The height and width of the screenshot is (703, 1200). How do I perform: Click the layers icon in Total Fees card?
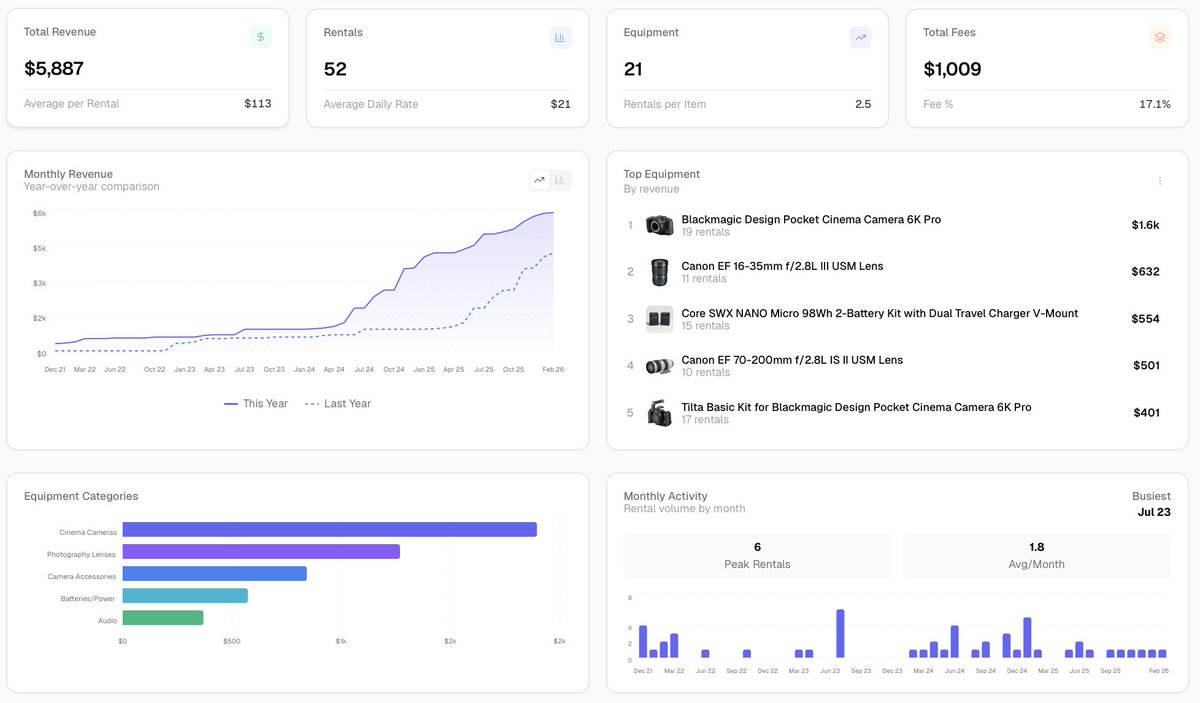click(x=1160, y=37)
